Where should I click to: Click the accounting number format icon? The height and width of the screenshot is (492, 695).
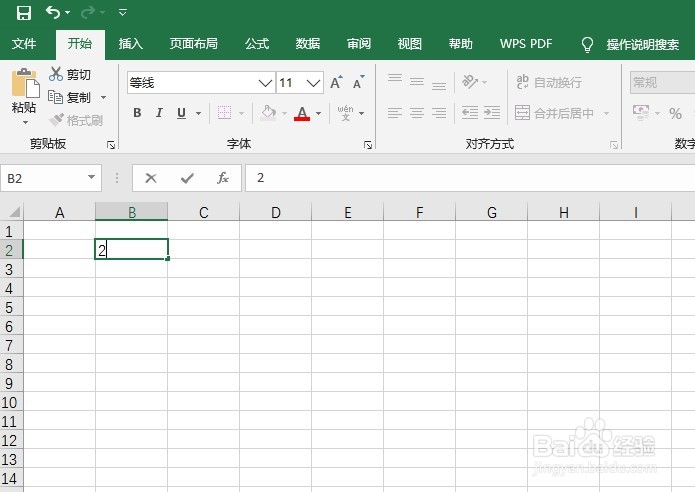[x=641, y=113]
